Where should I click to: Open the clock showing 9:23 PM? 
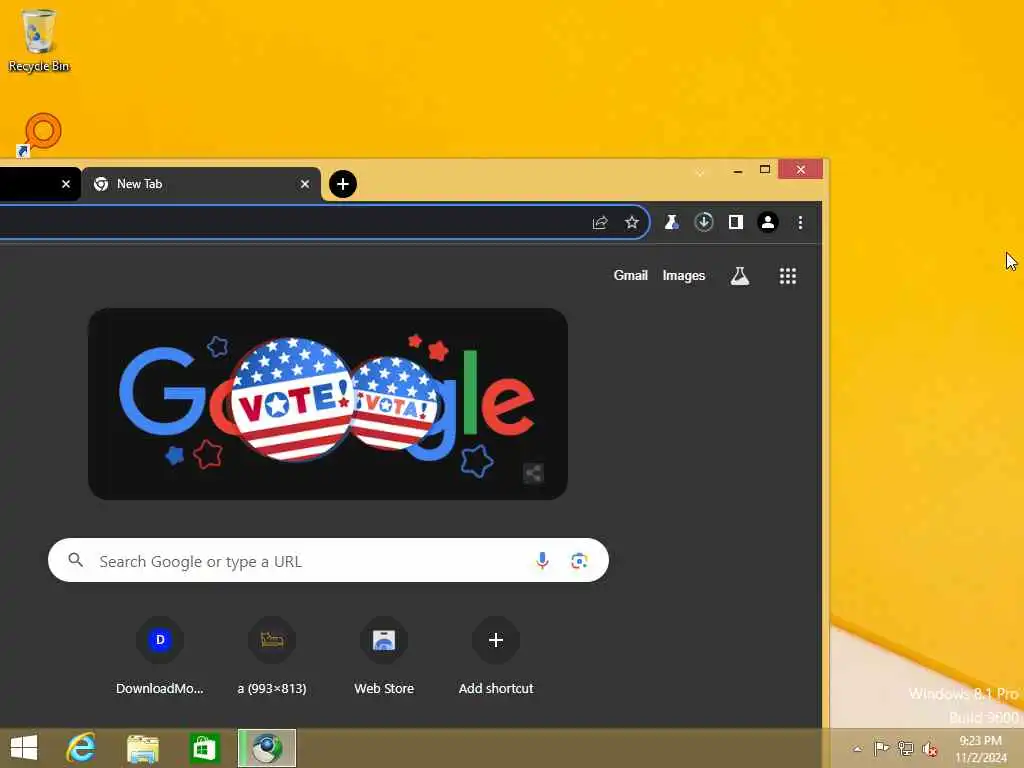[x=980, y=749]
